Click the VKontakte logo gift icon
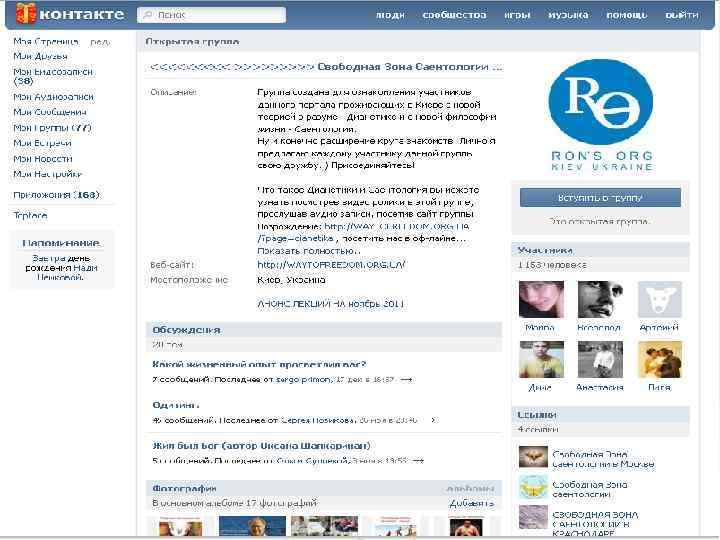Screen dimensions: 720x540 26,14
